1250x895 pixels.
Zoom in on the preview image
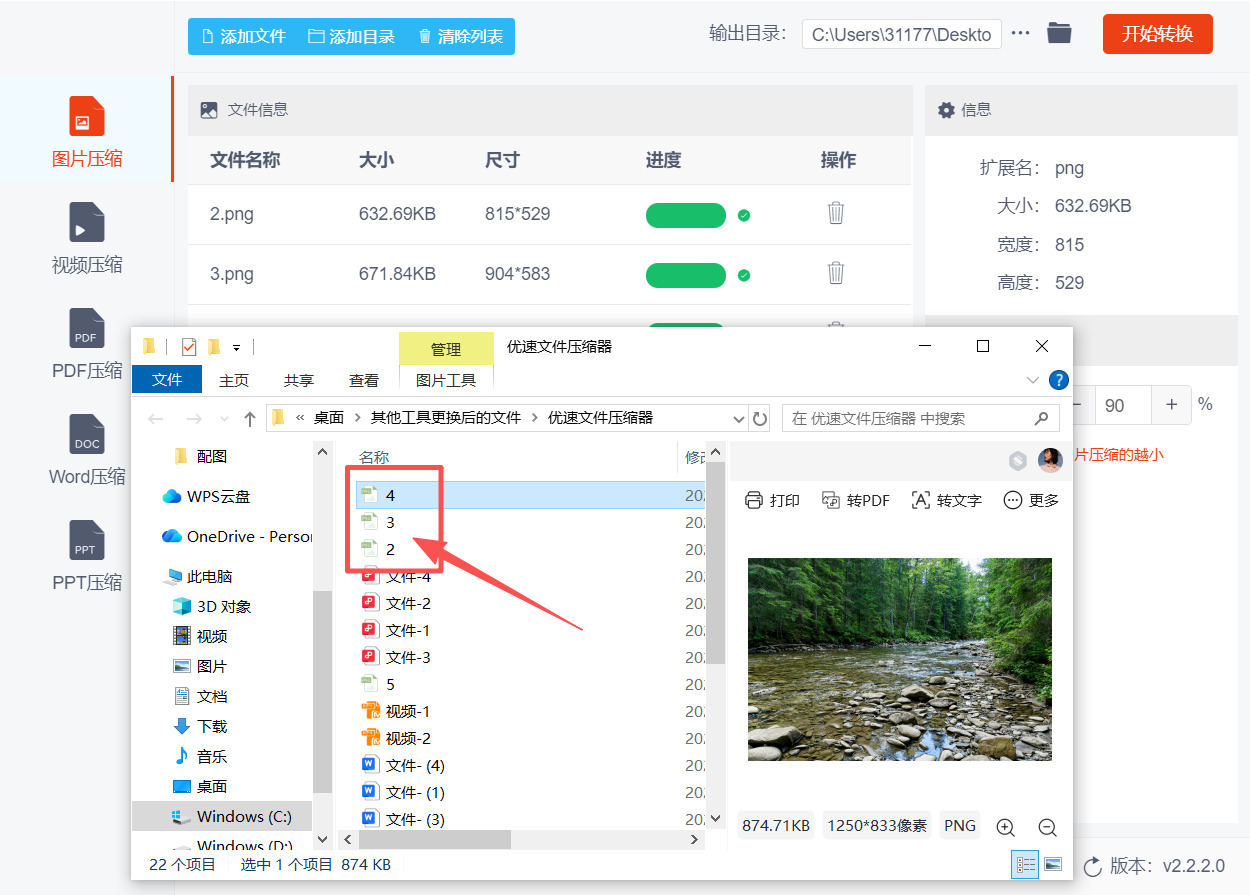click(1006, 827)
